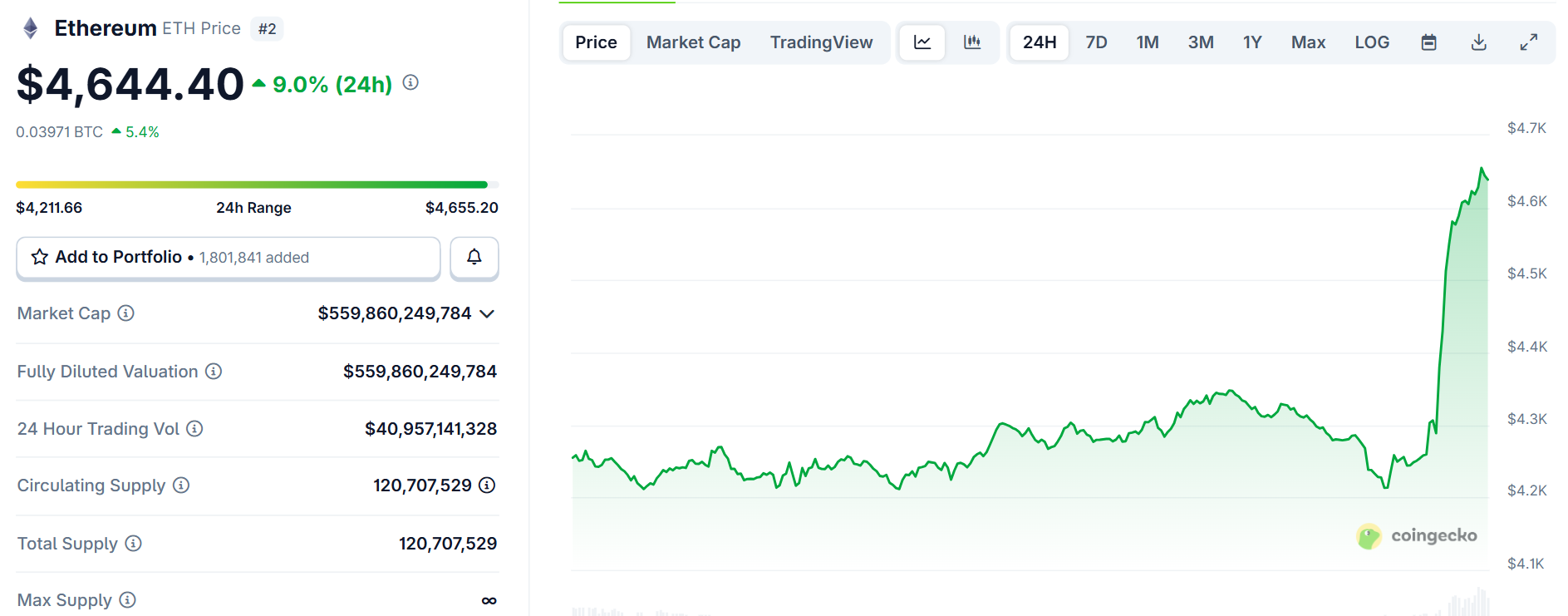This screenshot has width=1568, height=616.
Task: Click the 5.4% BTC change text
Action: point(142,132)
